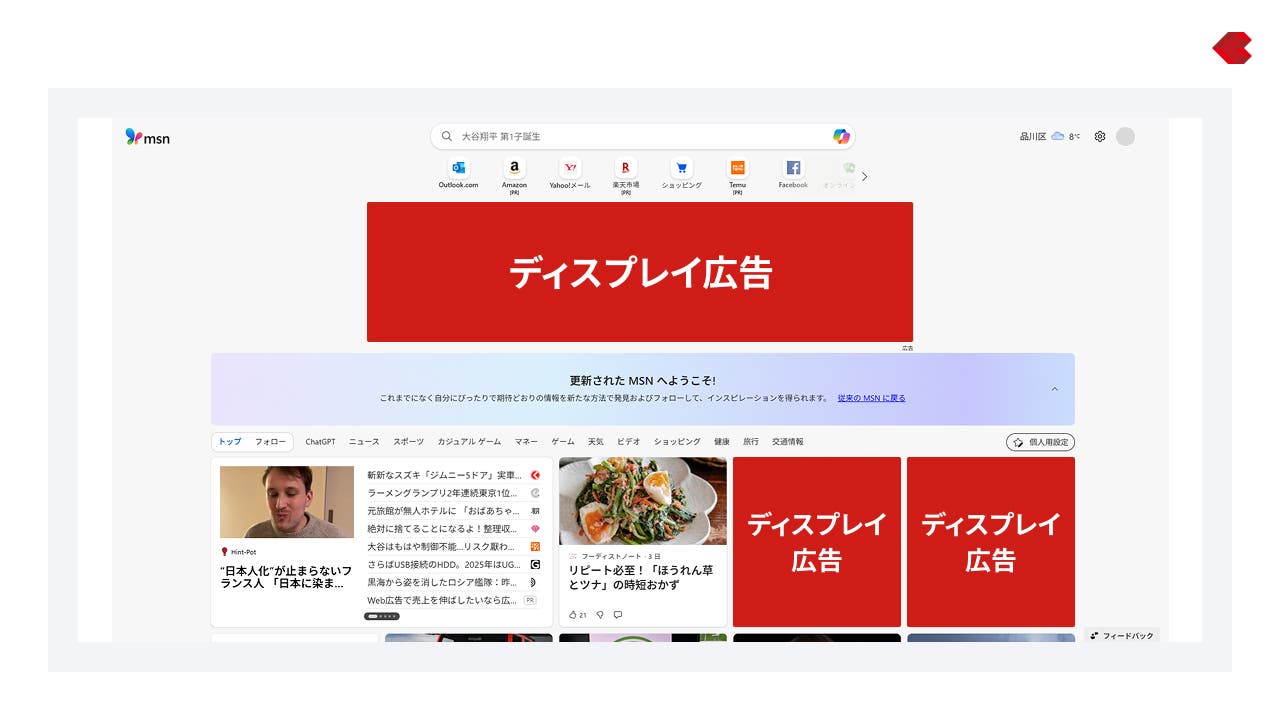The image size is (1280, 720).
Task: Open sponsored headline Web広告で売上を伸ばしたいなら
Action: coord(442,600)
